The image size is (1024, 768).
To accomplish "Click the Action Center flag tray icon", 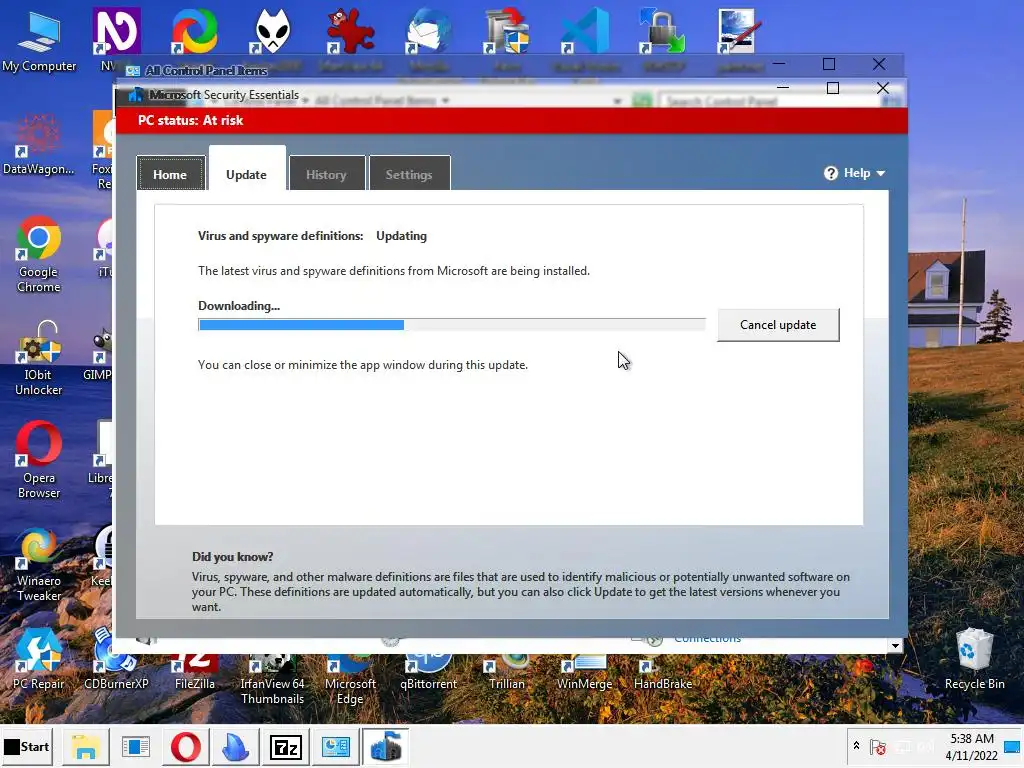I will point(878,746).
